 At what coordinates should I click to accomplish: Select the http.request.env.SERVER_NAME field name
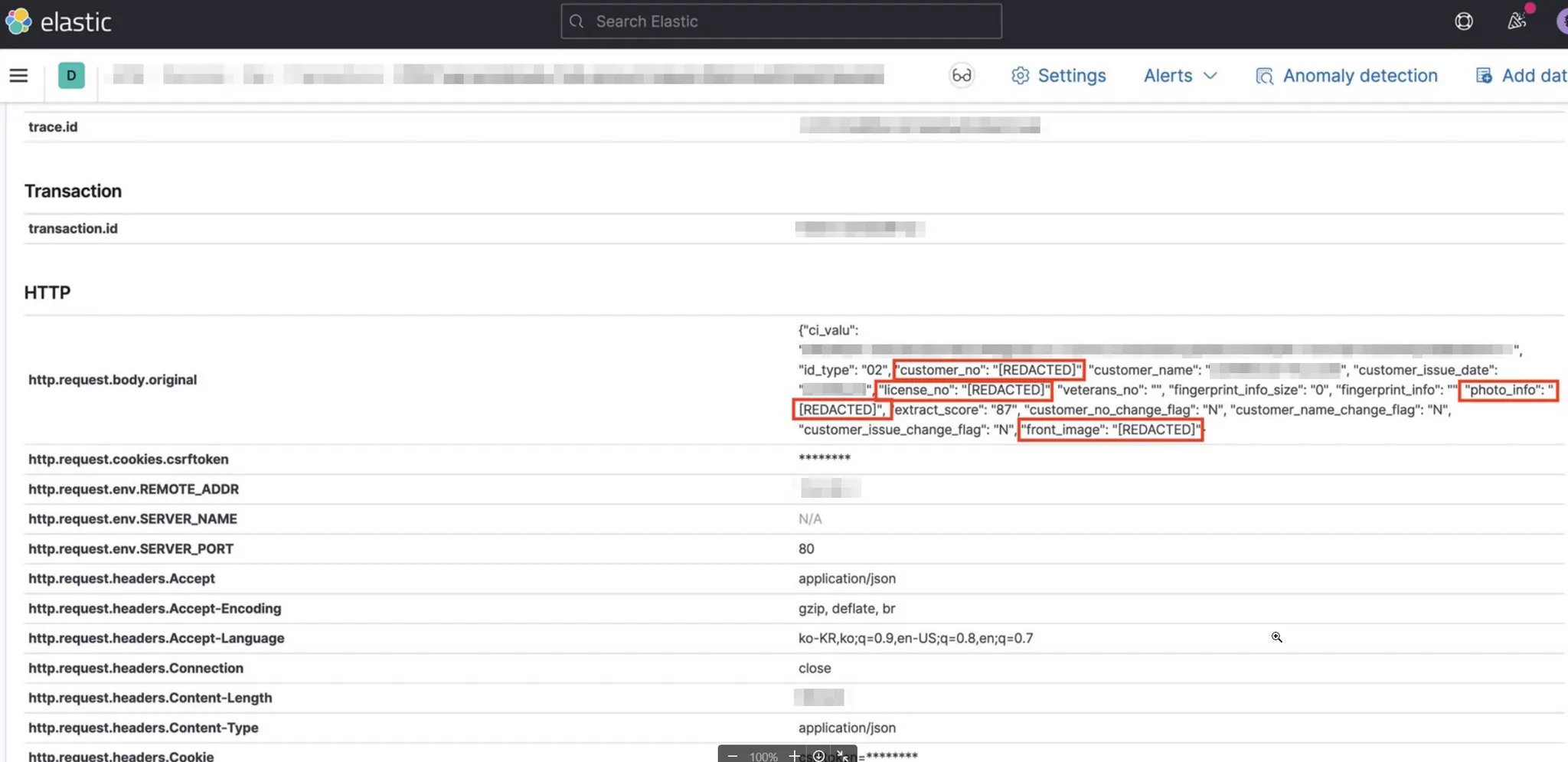tap(132, 519)
